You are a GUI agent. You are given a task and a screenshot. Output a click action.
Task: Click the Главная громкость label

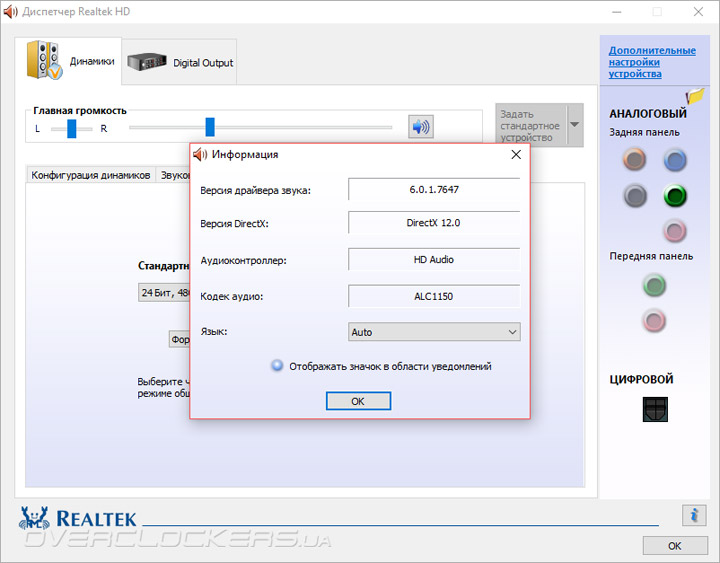[80, 111]
